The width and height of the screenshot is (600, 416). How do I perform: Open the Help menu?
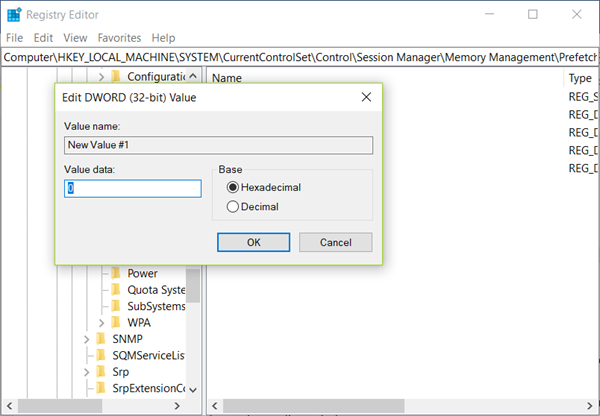[x=163, y=38]
